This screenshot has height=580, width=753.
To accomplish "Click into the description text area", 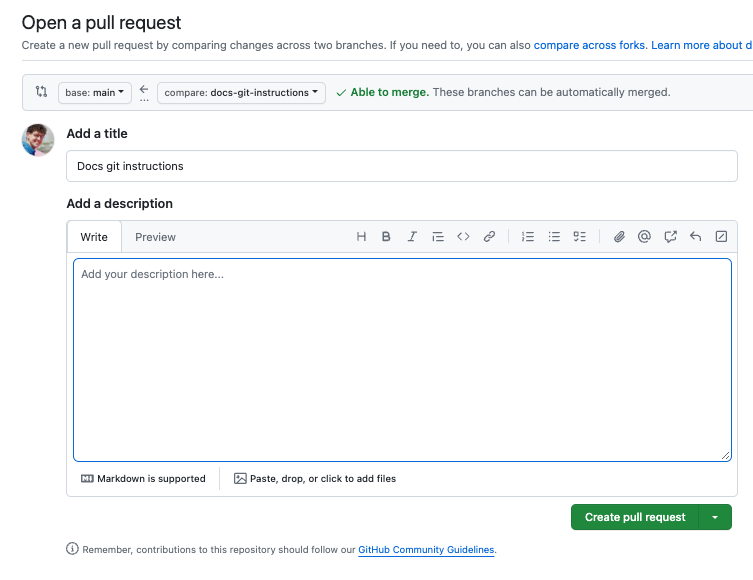I will point(402,360).
